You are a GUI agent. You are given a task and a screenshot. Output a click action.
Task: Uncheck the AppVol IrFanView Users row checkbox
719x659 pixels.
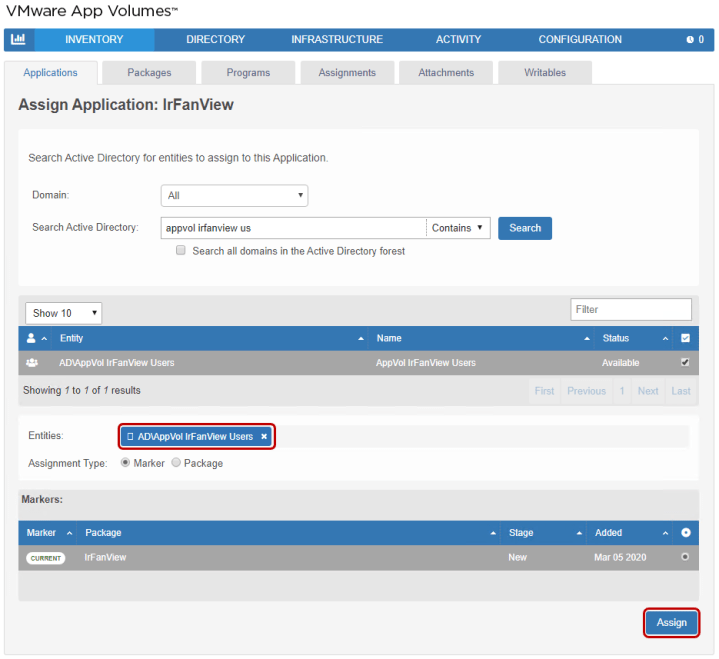(x=685, y=363)
